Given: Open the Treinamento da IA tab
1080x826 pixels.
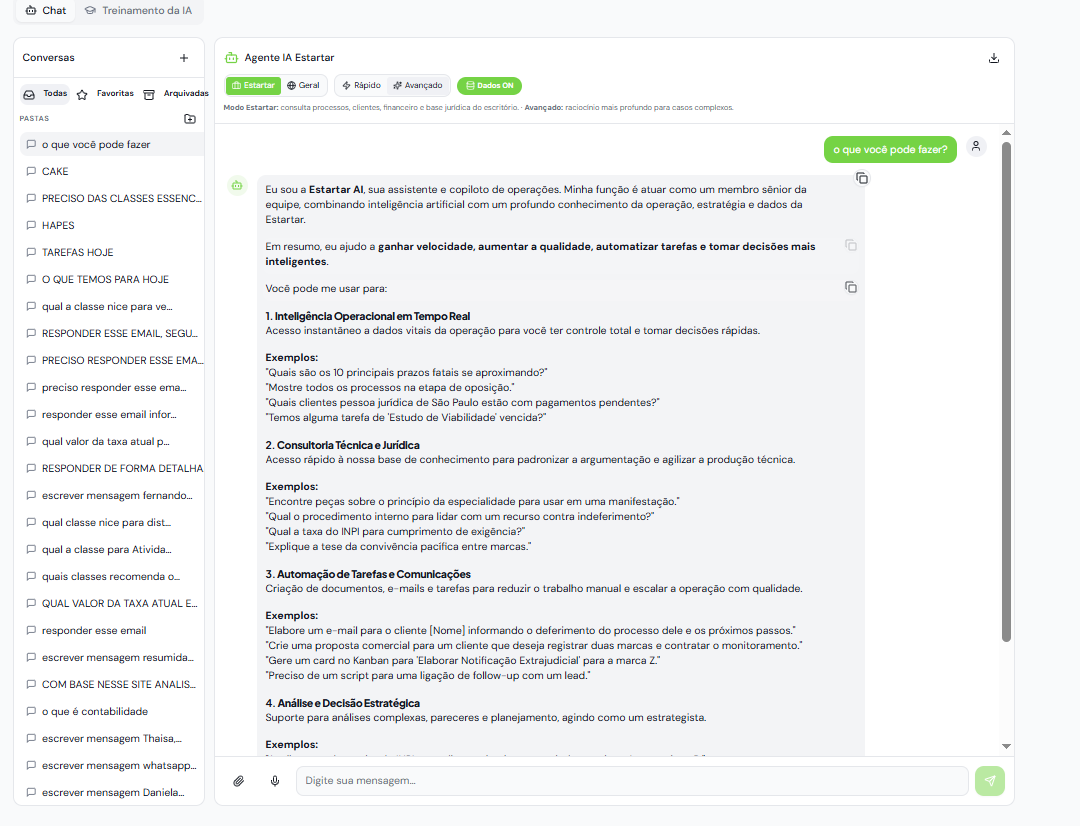Looking at the screenshot, I should 138,10.
